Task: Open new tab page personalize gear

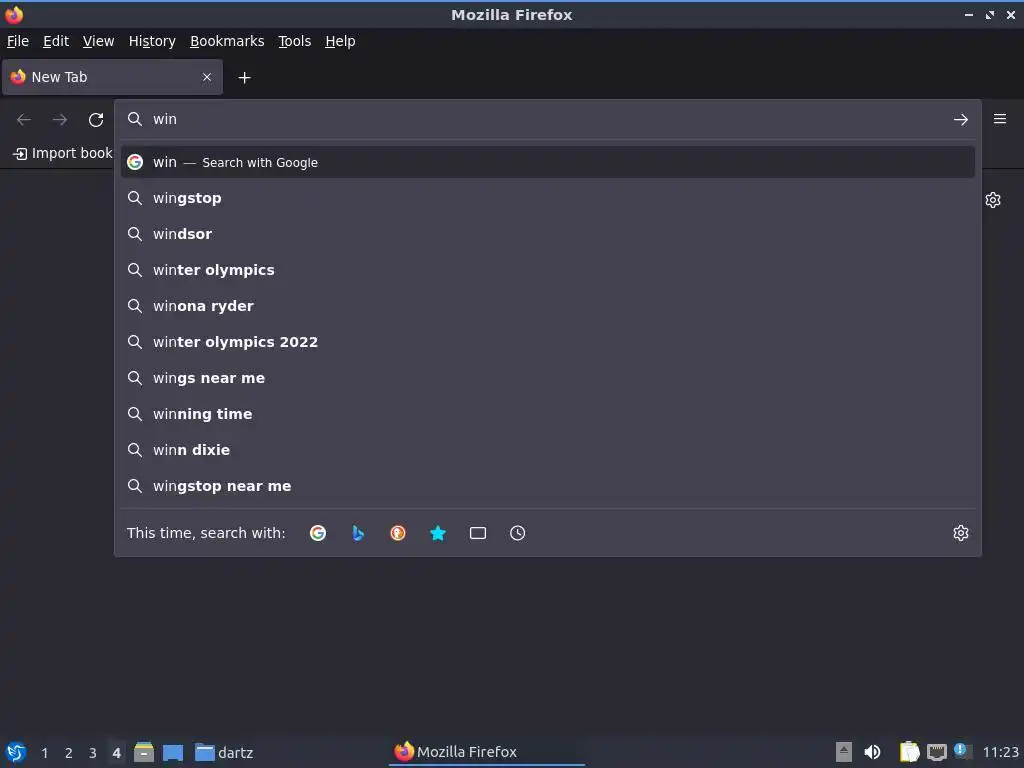Action: pyautogui.click(x=993, y=200)
